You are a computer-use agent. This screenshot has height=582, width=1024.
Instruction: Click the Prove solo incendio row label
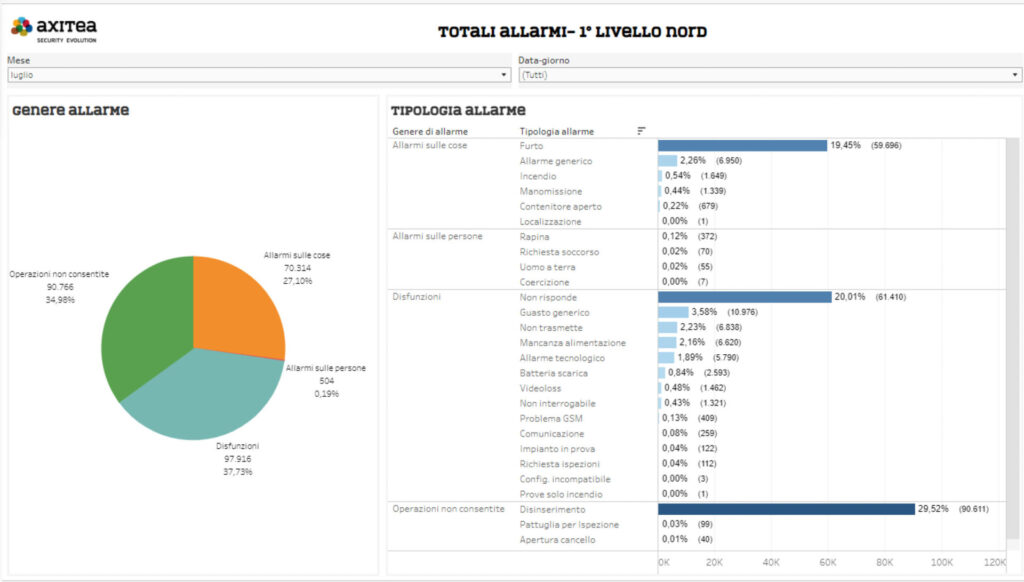pos(560,494)
